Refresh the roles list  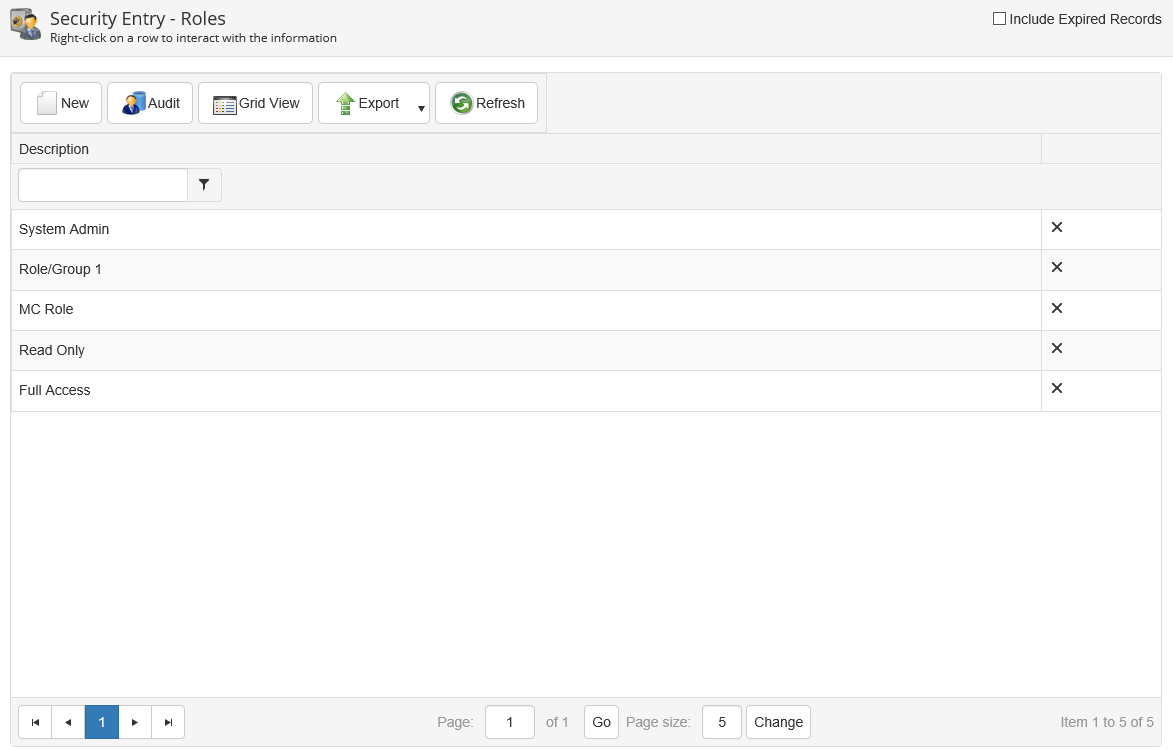click(x=487, y=103)
